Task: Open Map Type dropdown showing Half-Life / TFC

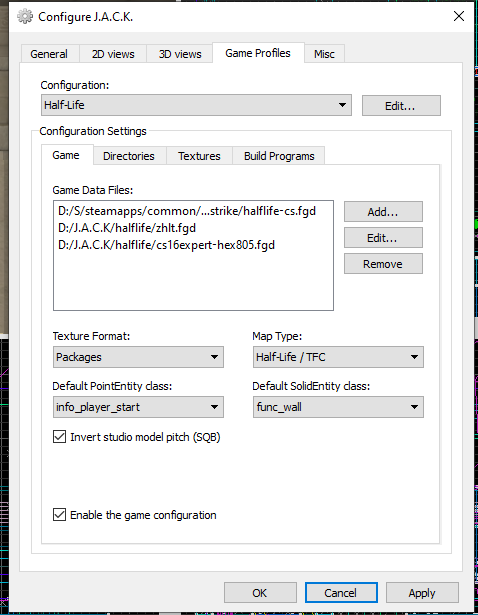Action: coord(338,357)
